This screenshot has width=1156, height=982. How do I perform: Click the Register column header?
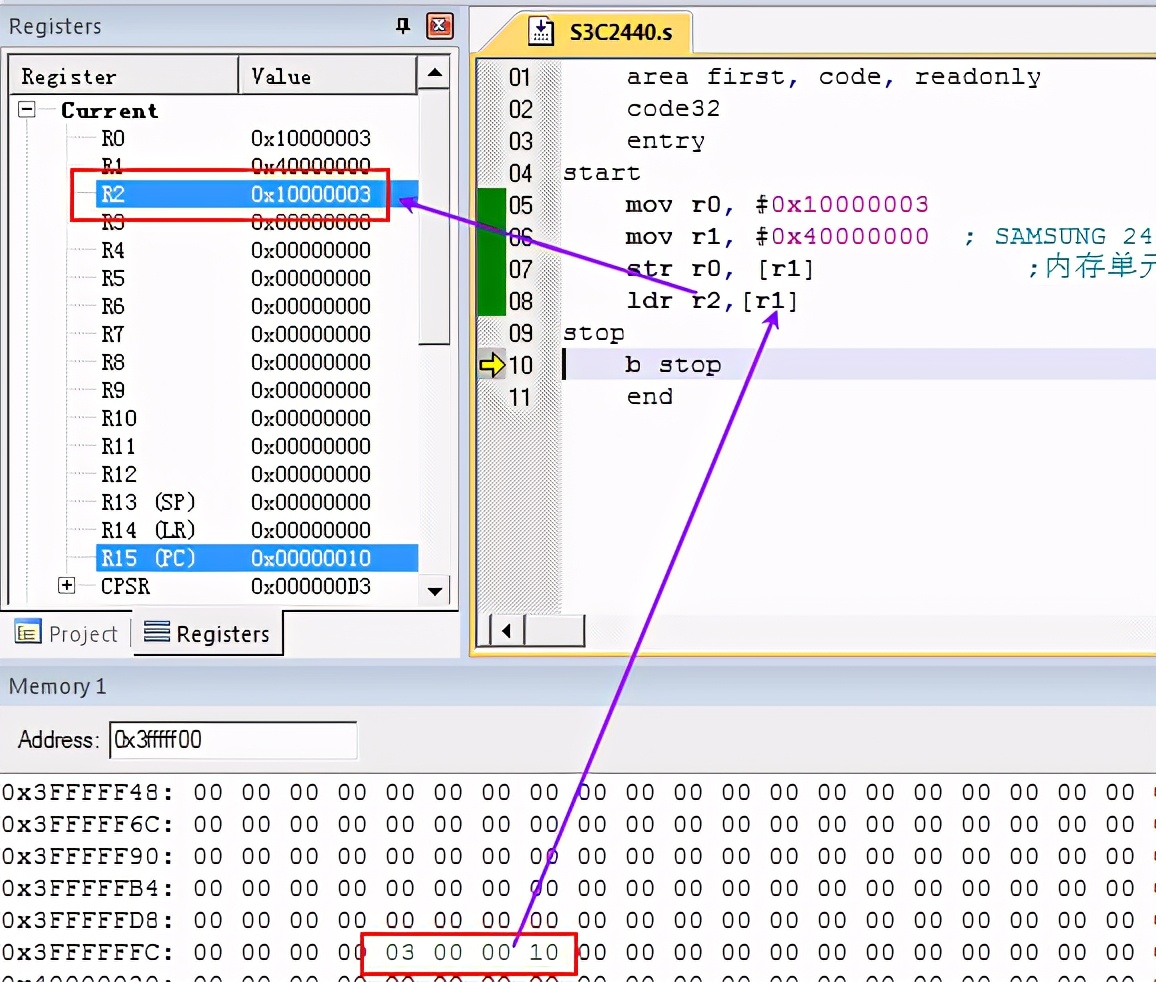(x=122, y=76)
